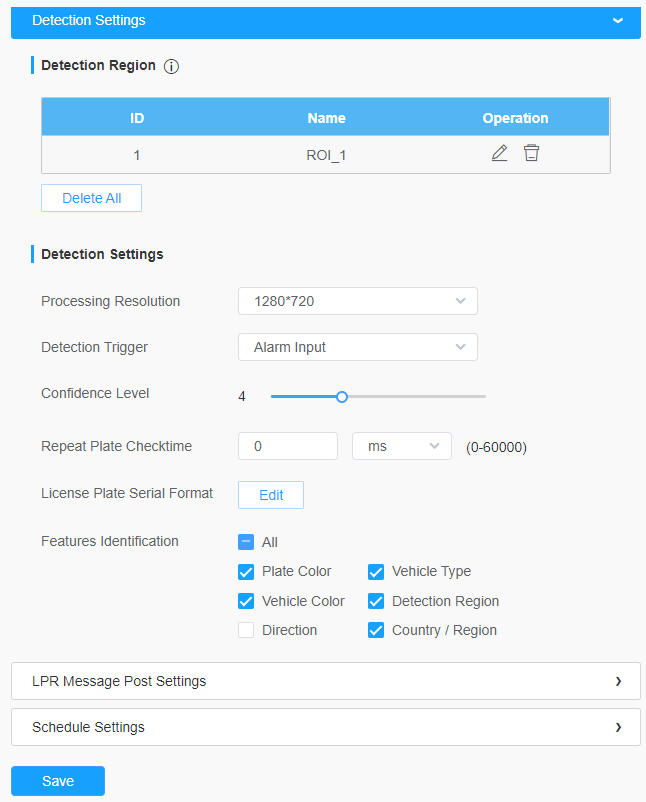Click the trash icon to delete ROI_1
The width and height of the screenshot is (646, 802).
(x=531, y=154)
